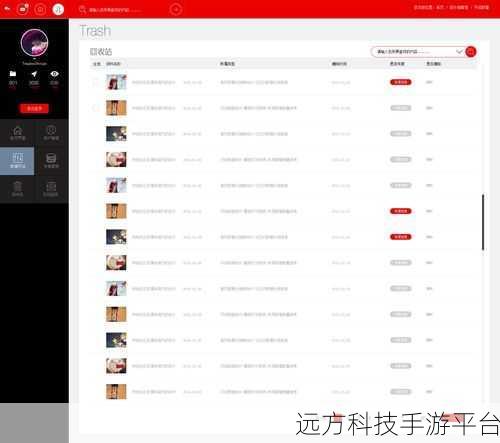Focus the search field in the red top bar

[x=115, y=10]
